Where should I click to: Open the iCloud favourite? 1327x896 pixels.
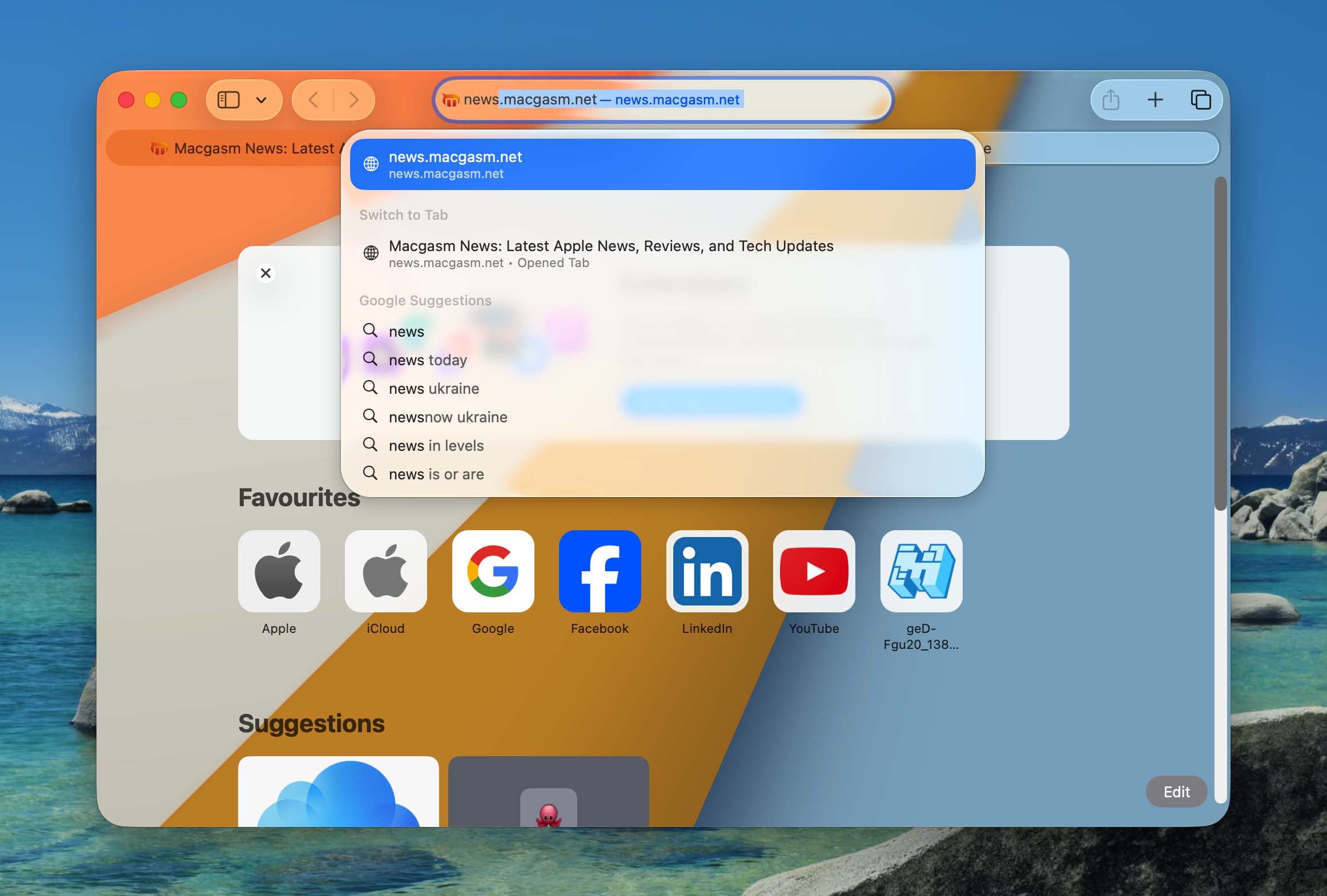click(x=385, y=571)
